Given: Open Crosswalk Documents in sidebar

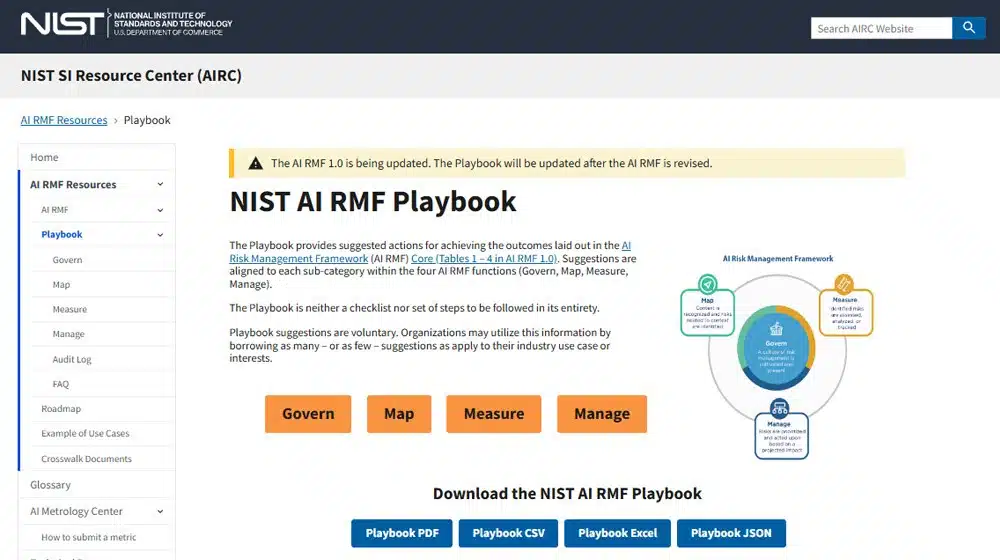Looking at the screenshot, I should (86, 459).
